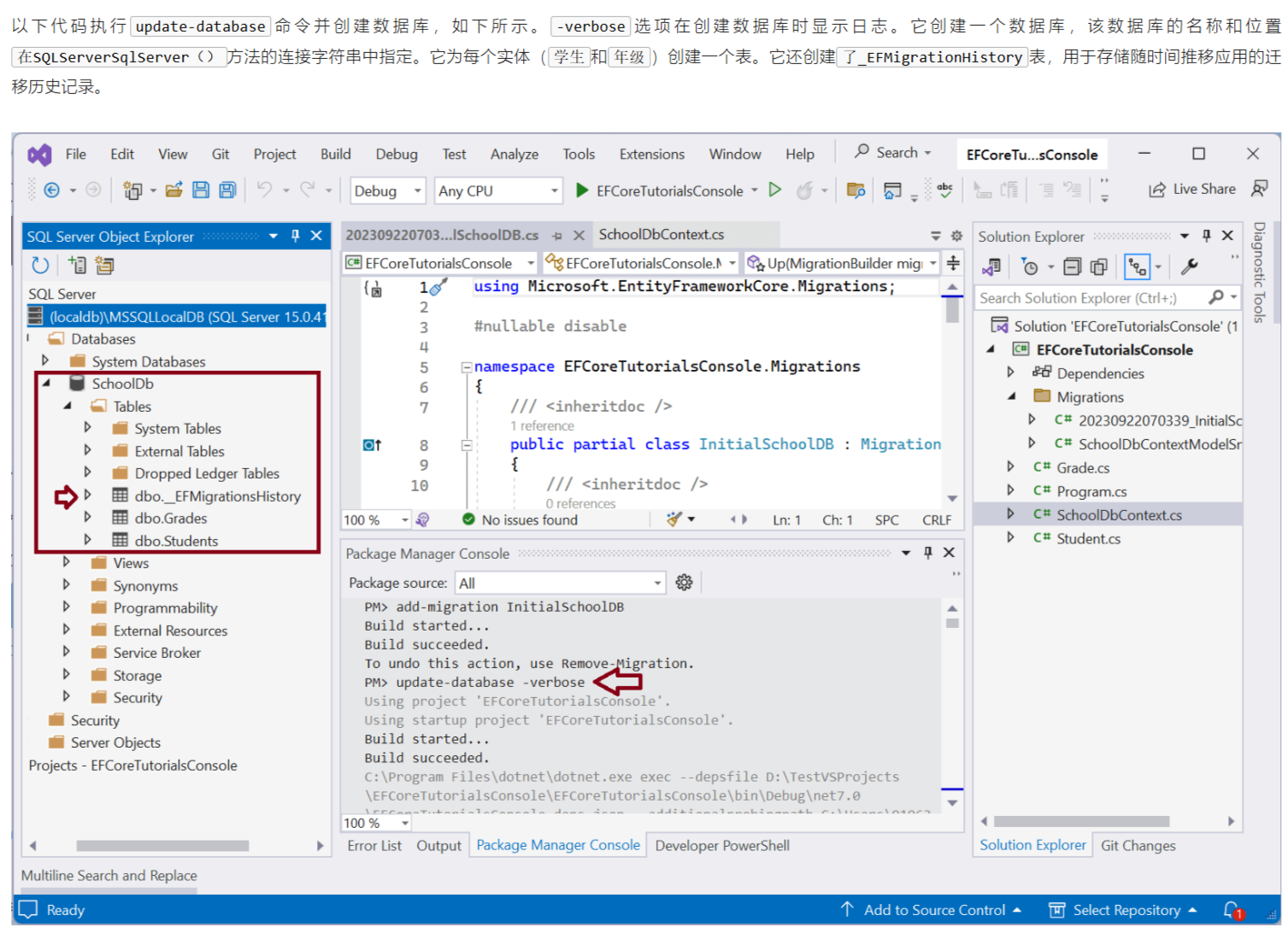Click the Search button in title bar

[x=893, y=153]
